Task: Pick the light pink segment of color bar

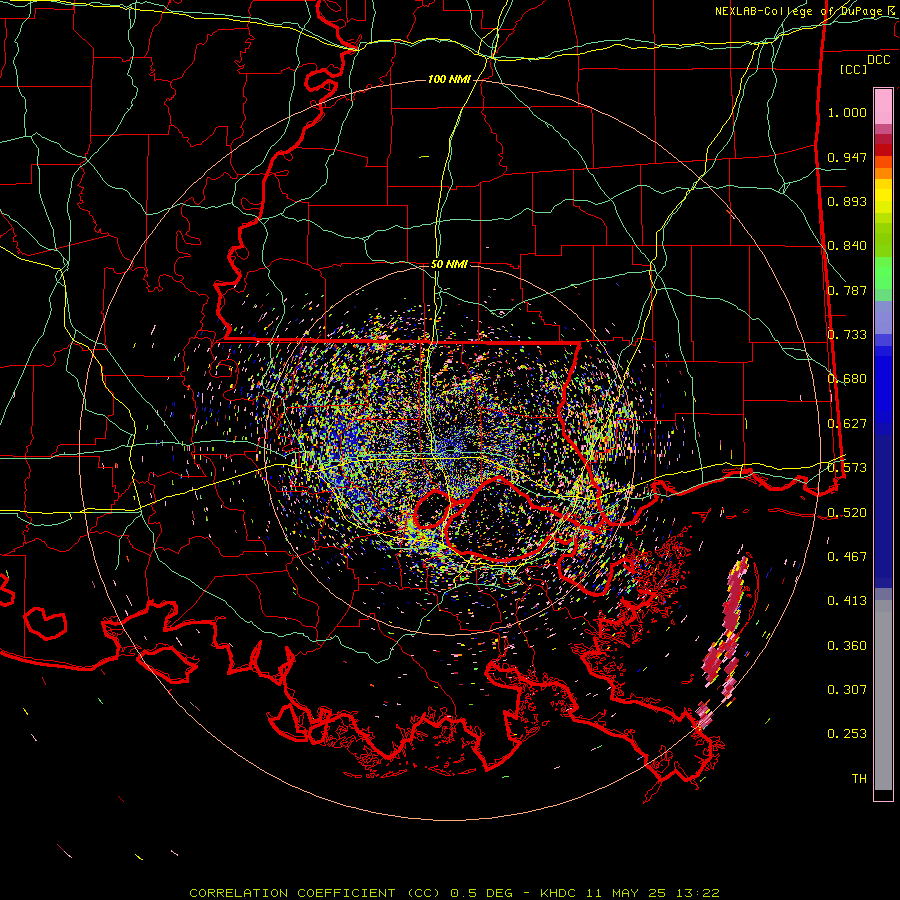Action: pos(883,106)
